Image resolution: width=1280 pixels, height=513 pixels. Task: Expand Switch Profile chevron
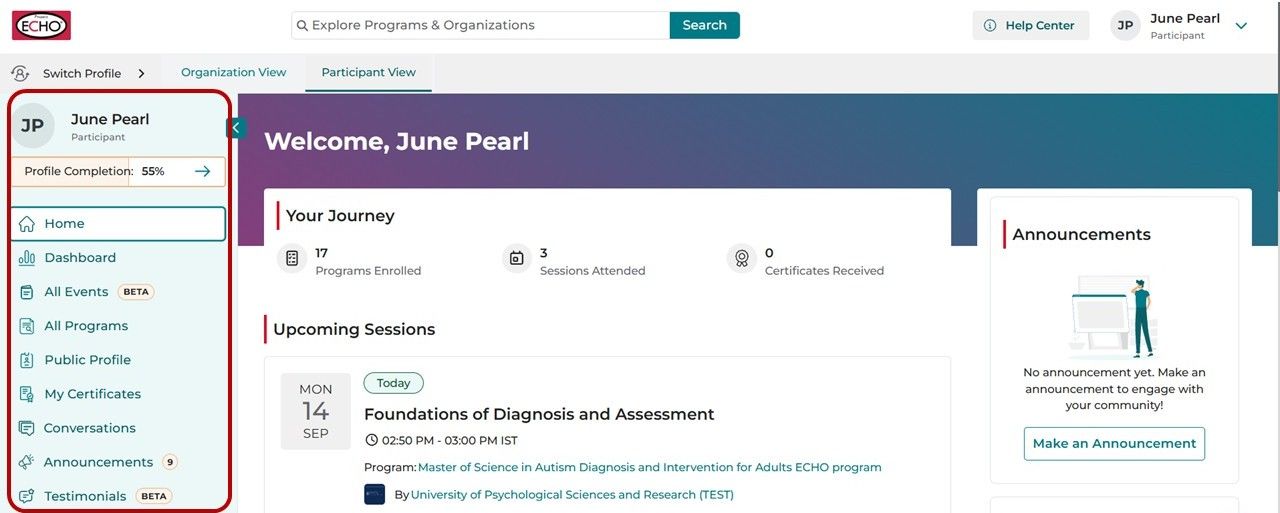pos(141,73)
